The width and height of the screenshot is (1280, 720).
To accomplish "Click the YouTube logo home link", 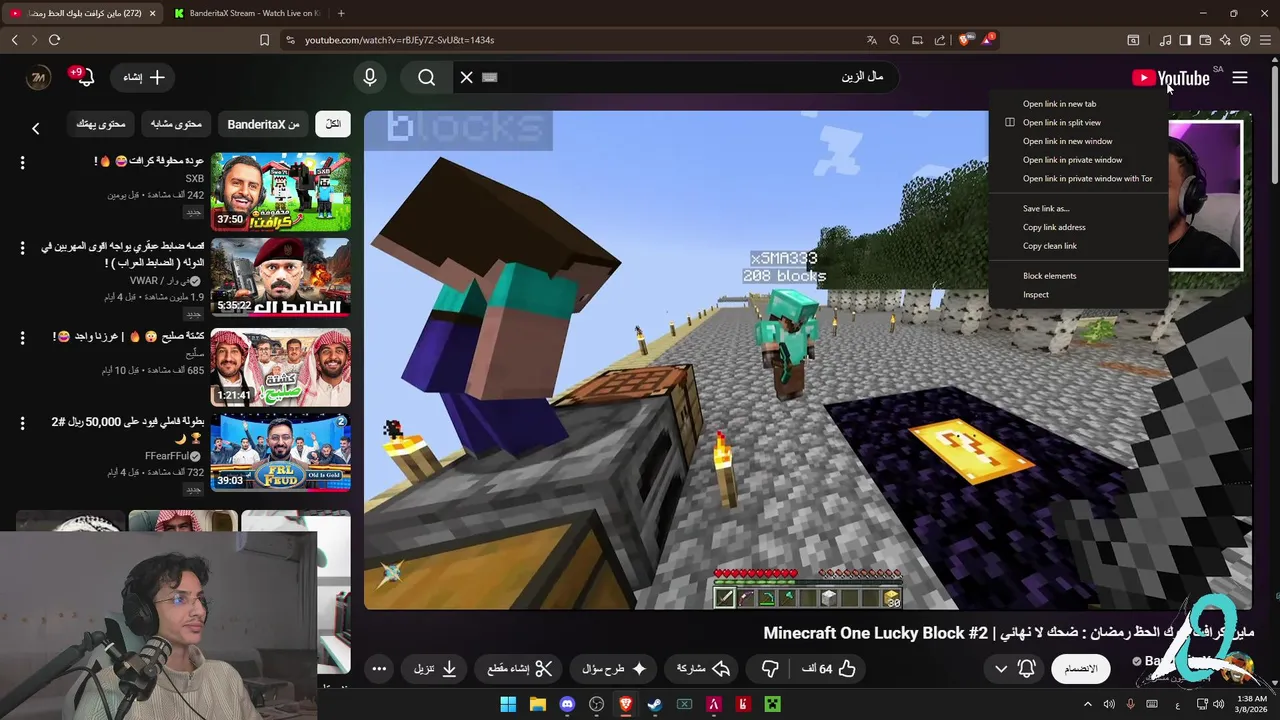I will coord(1170,78).
